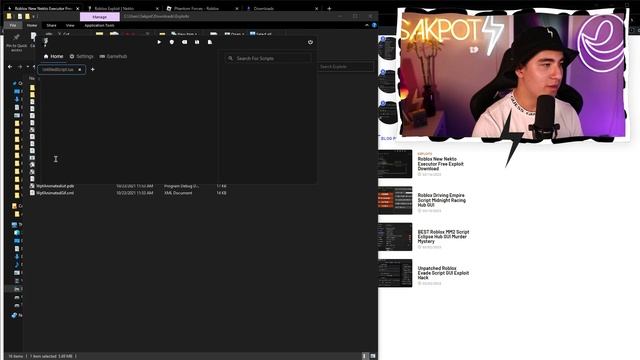Screen dimensions: 640x360
Task: Close the Downloads browser tab
Action: (316, 9)
